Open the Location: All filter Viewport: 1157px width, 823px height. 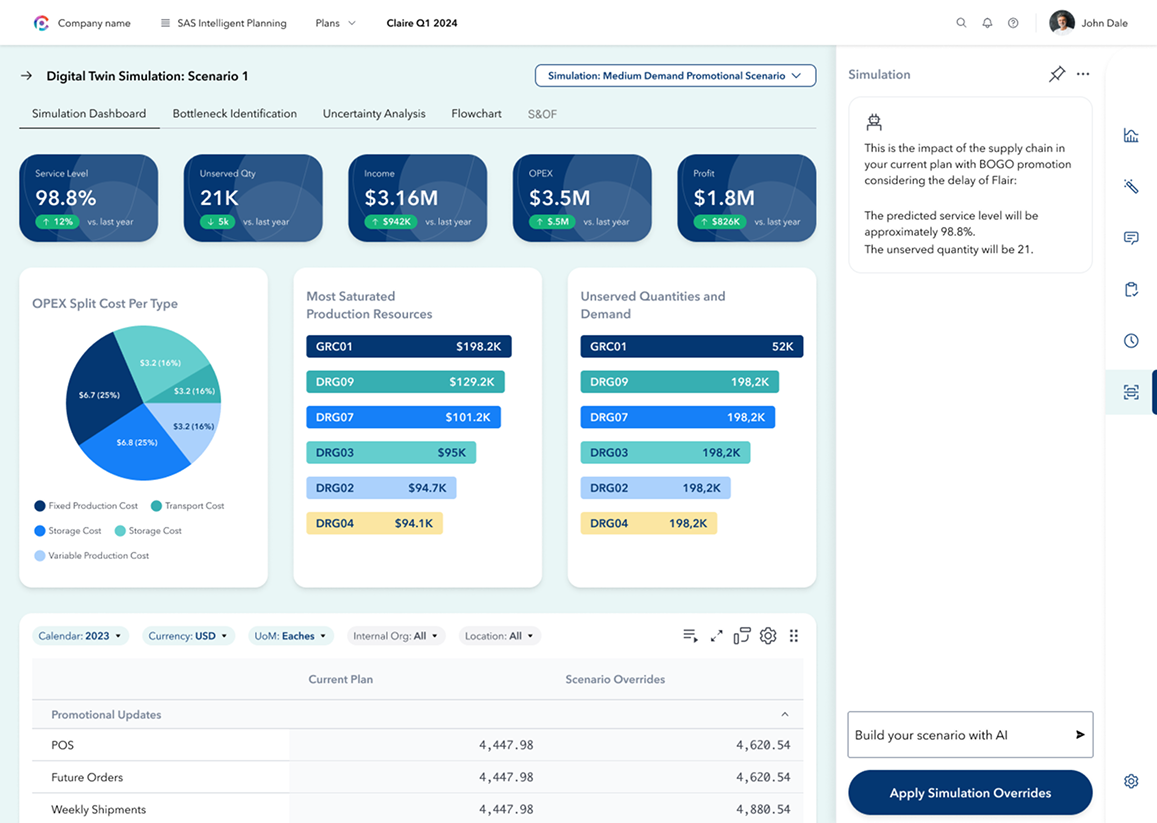[500, 636]
